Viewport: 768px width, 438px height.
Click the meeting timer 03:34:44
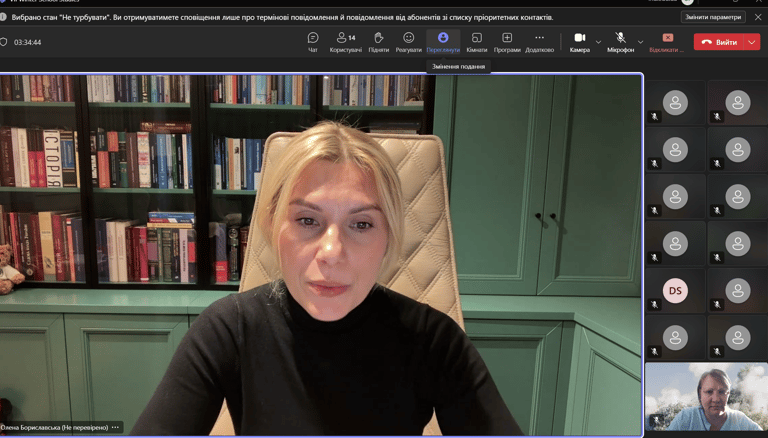coord(27,42)
